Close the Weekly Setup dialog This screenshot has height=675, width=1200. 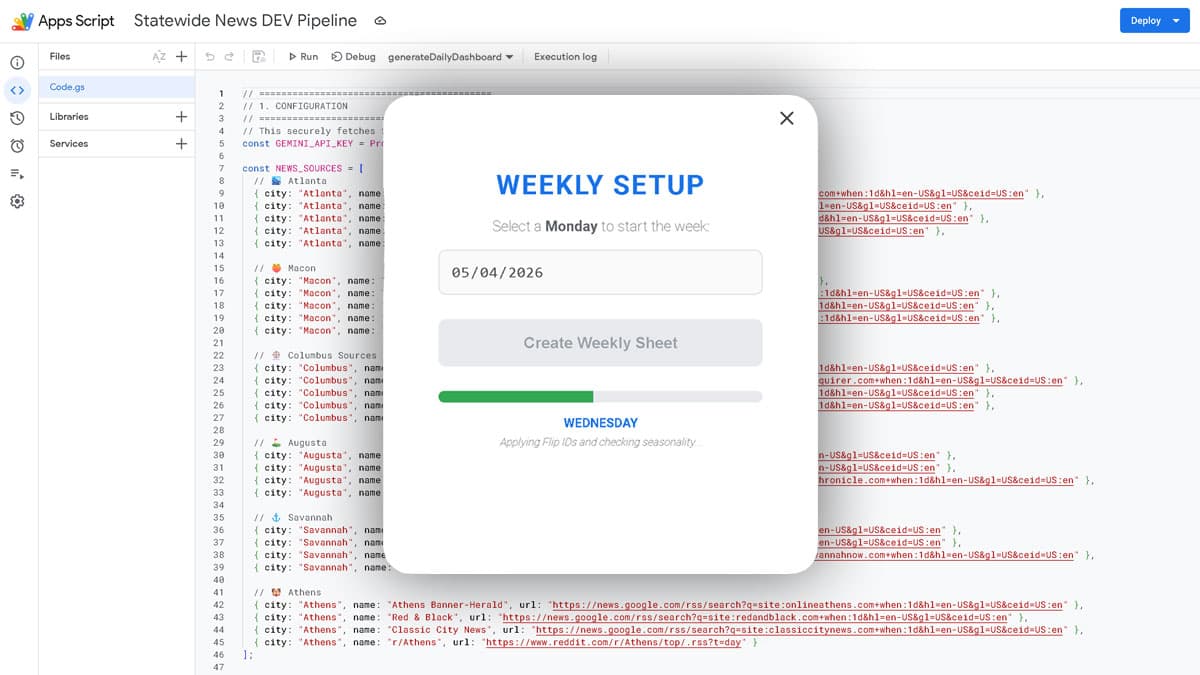(787, 118)
